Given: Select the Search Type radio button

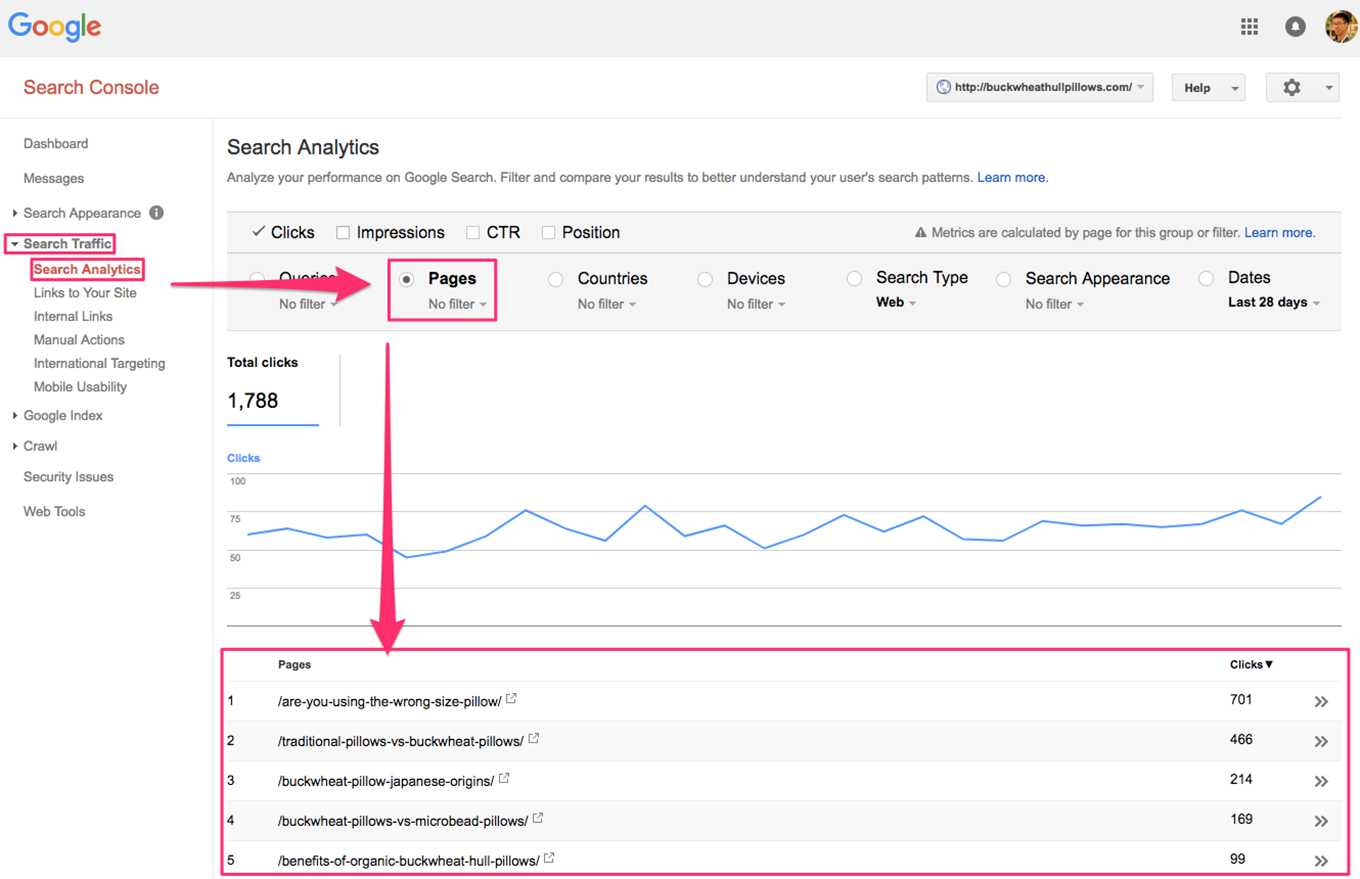Looking at the screenshot, I should tap(854, 278).
